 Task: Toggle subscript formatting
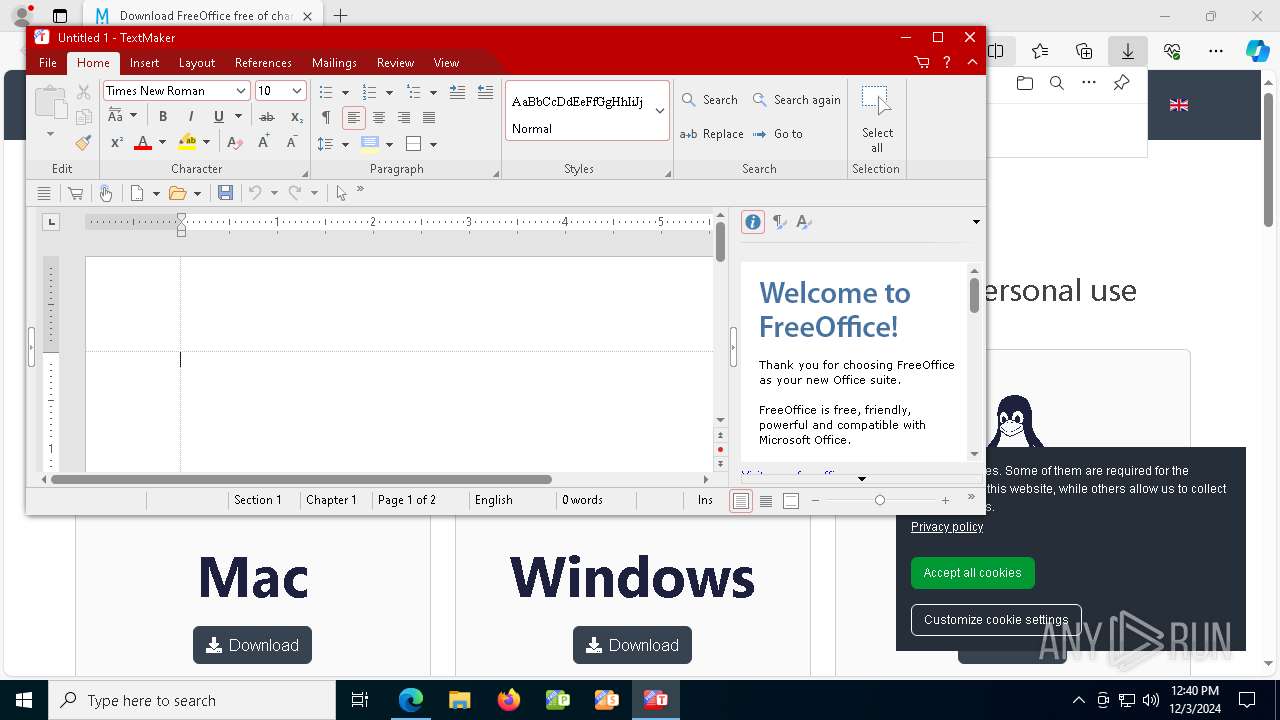click(x=296, y=117)
